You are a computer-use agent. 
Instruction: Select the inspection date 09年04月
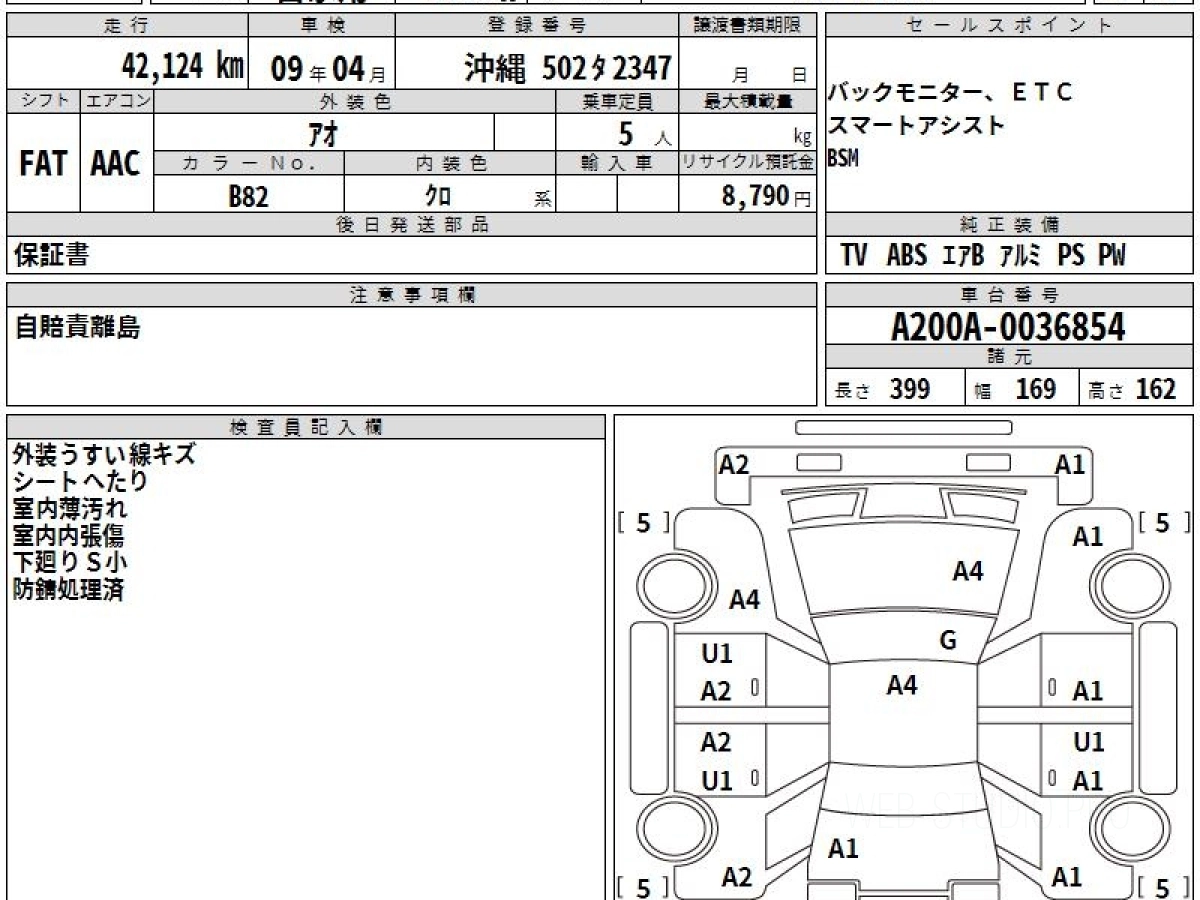pyautogui.click(x=328, y=68)
